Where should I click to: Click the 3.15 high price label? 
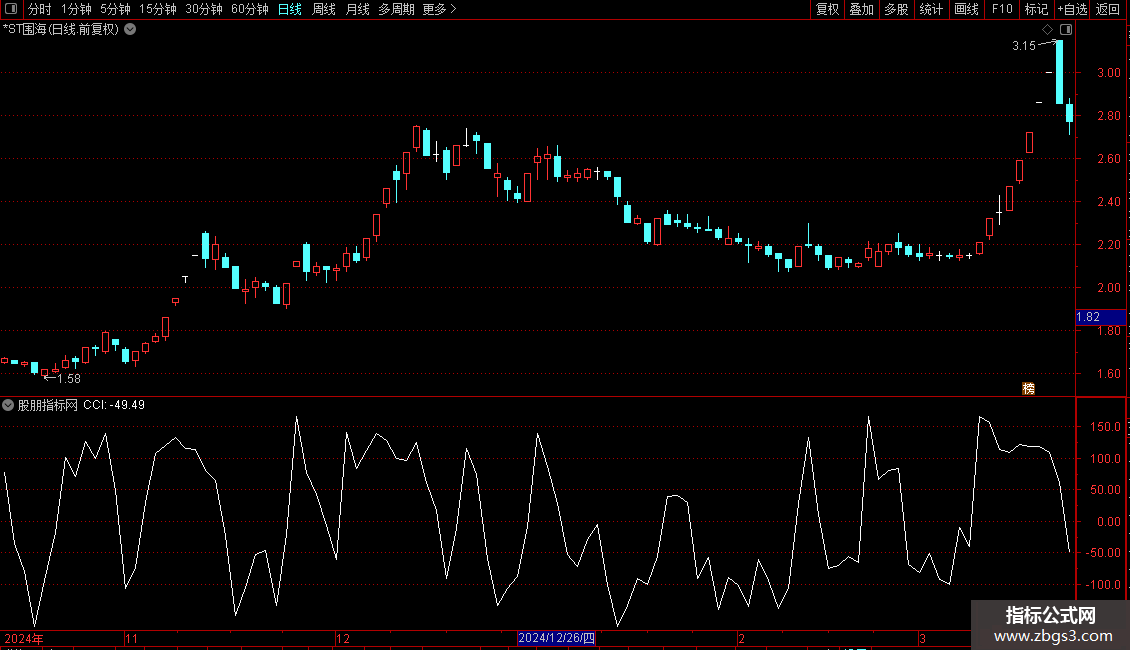tap(1023, 45)
